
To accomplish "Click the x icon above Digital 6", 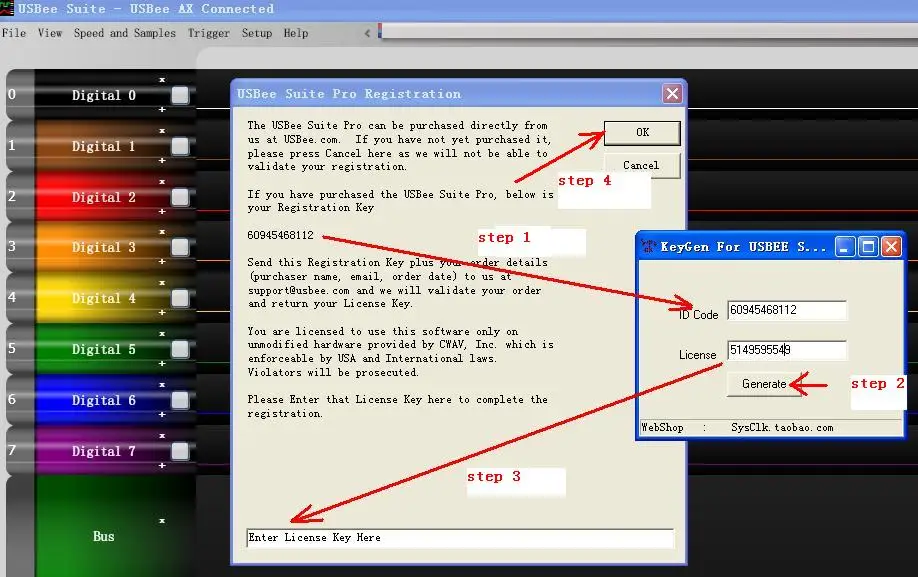I will click(162, 385).
